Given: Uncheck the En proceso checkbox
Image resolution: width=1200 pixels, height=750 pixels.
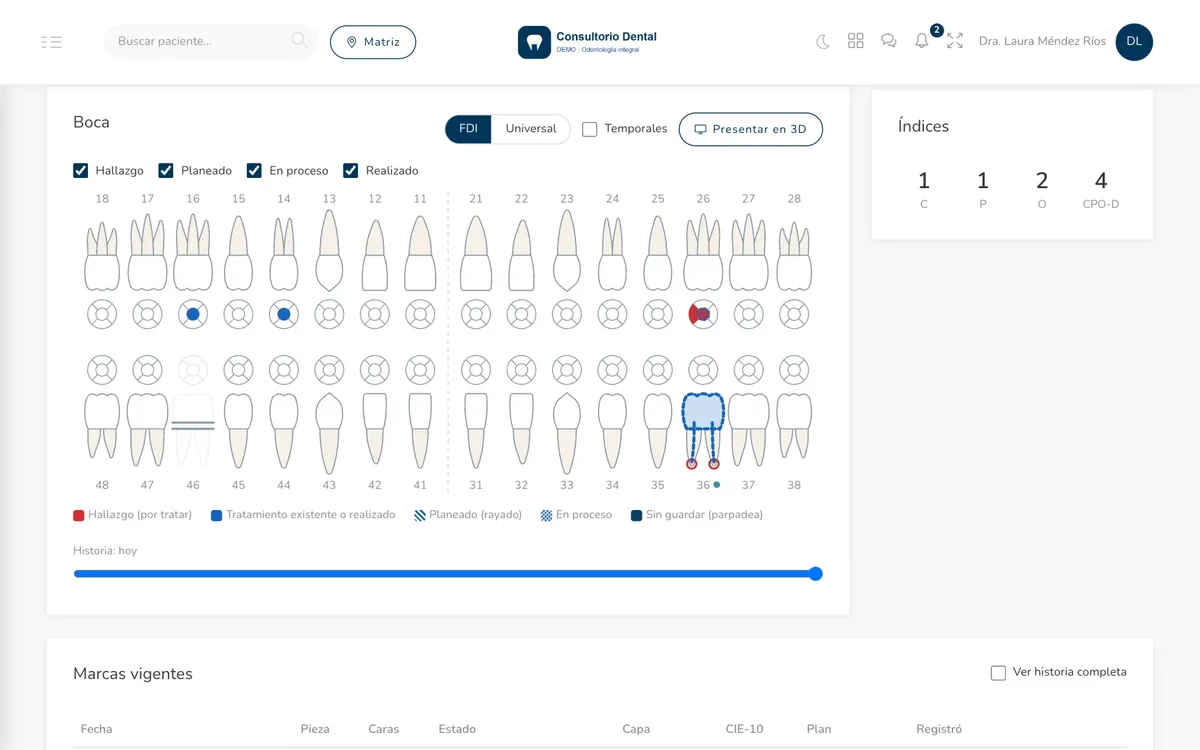Looking at the screenshot, I should [x=254, y=170].
